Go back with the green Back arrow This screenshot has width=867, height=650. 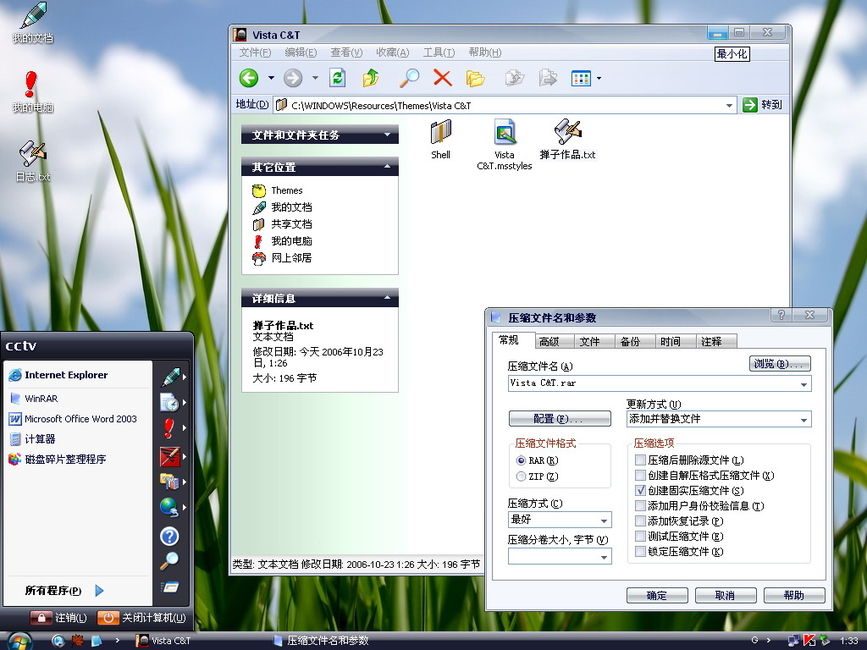[x=249, y=78]
